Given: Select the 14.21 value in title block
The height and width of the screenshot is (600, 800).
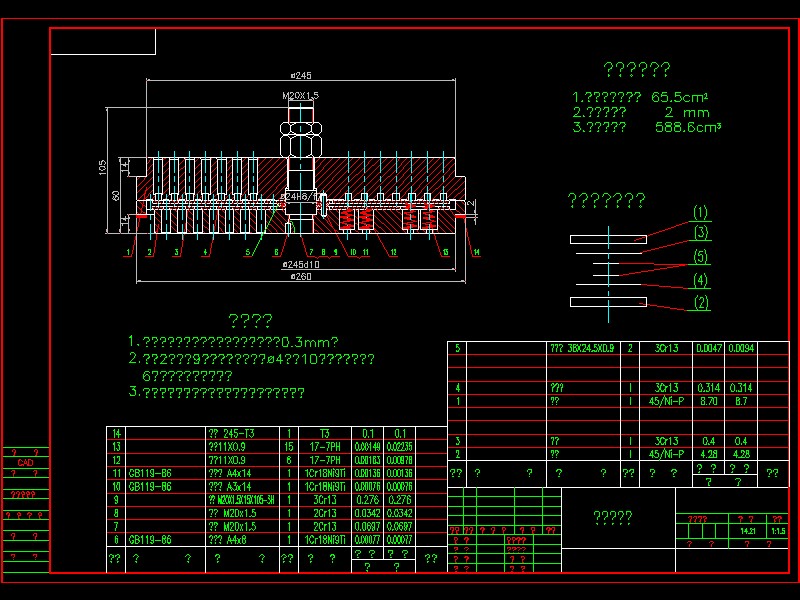Looking at the screenshot, I should [x=747, y=532].
